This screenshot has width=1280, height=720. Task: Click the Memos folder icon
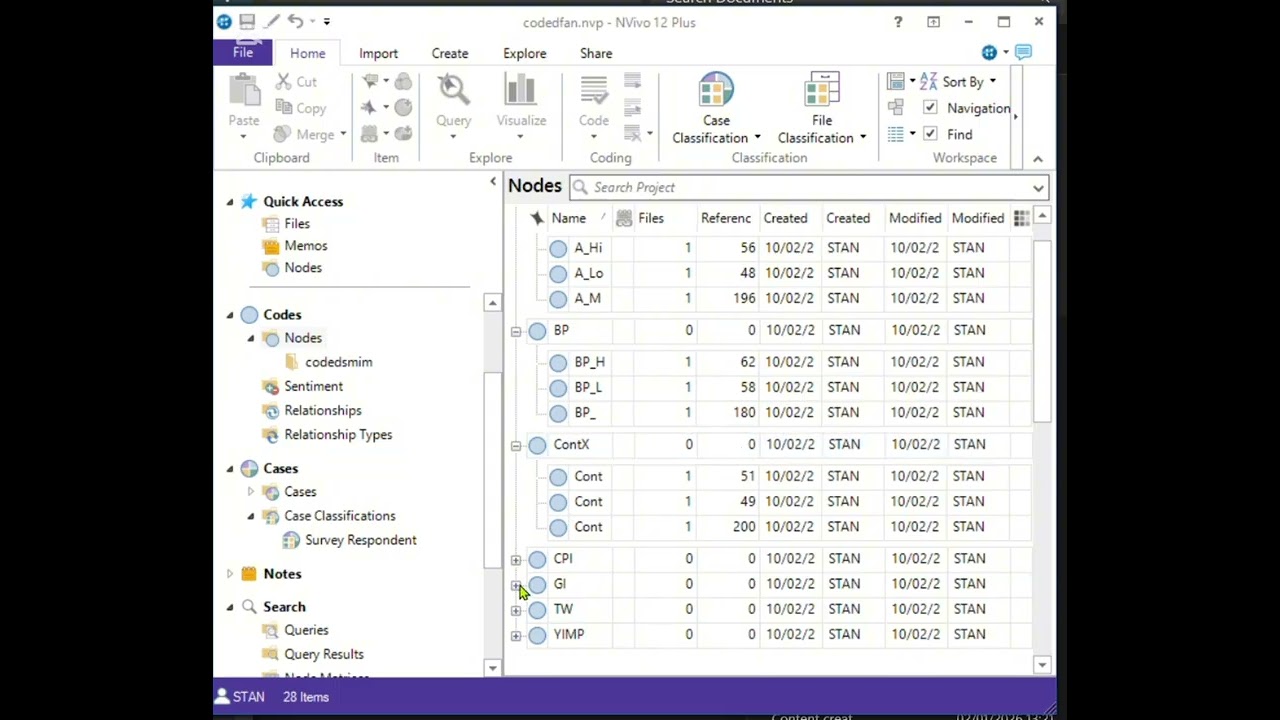point(270,246)
